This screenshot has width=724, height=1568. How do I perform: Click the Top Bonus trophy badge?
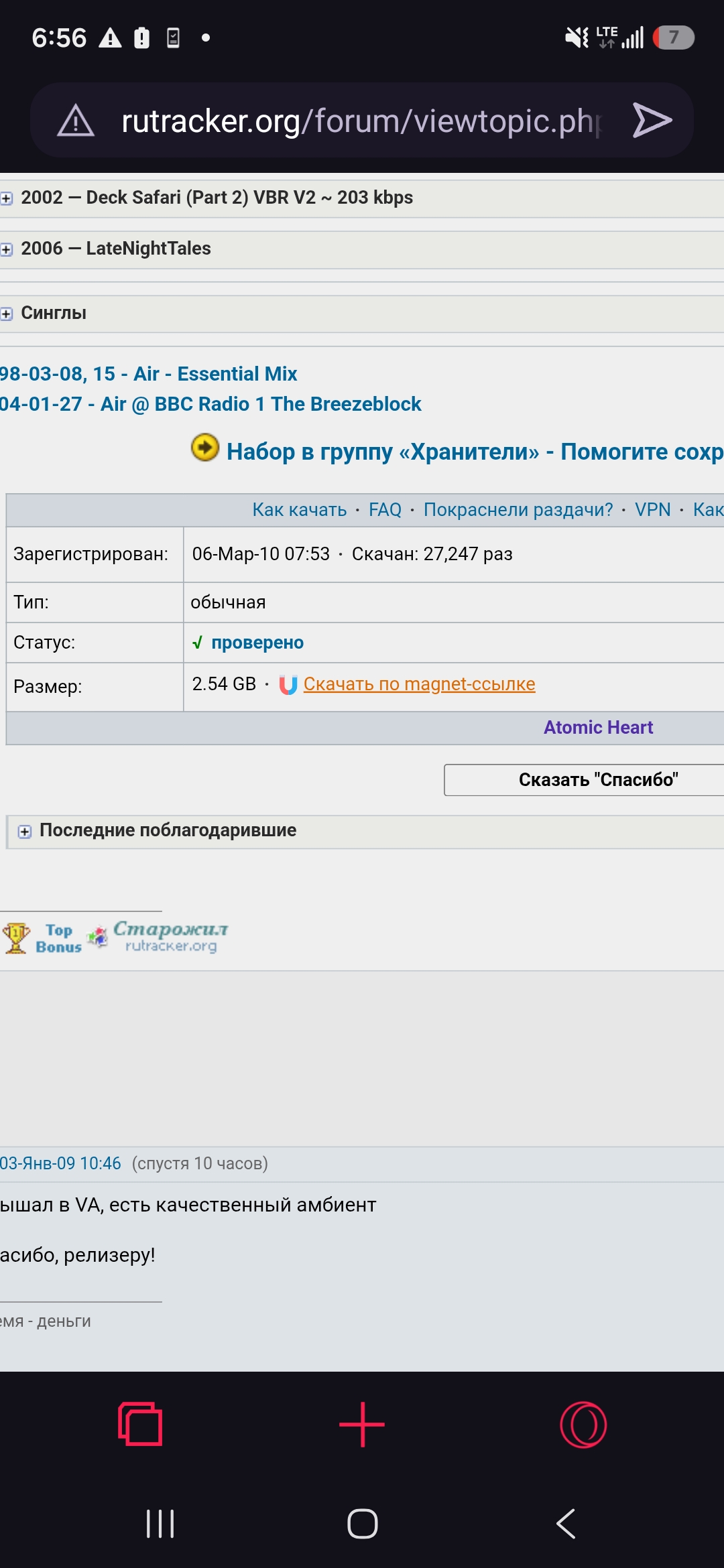[x=42, y=938]
